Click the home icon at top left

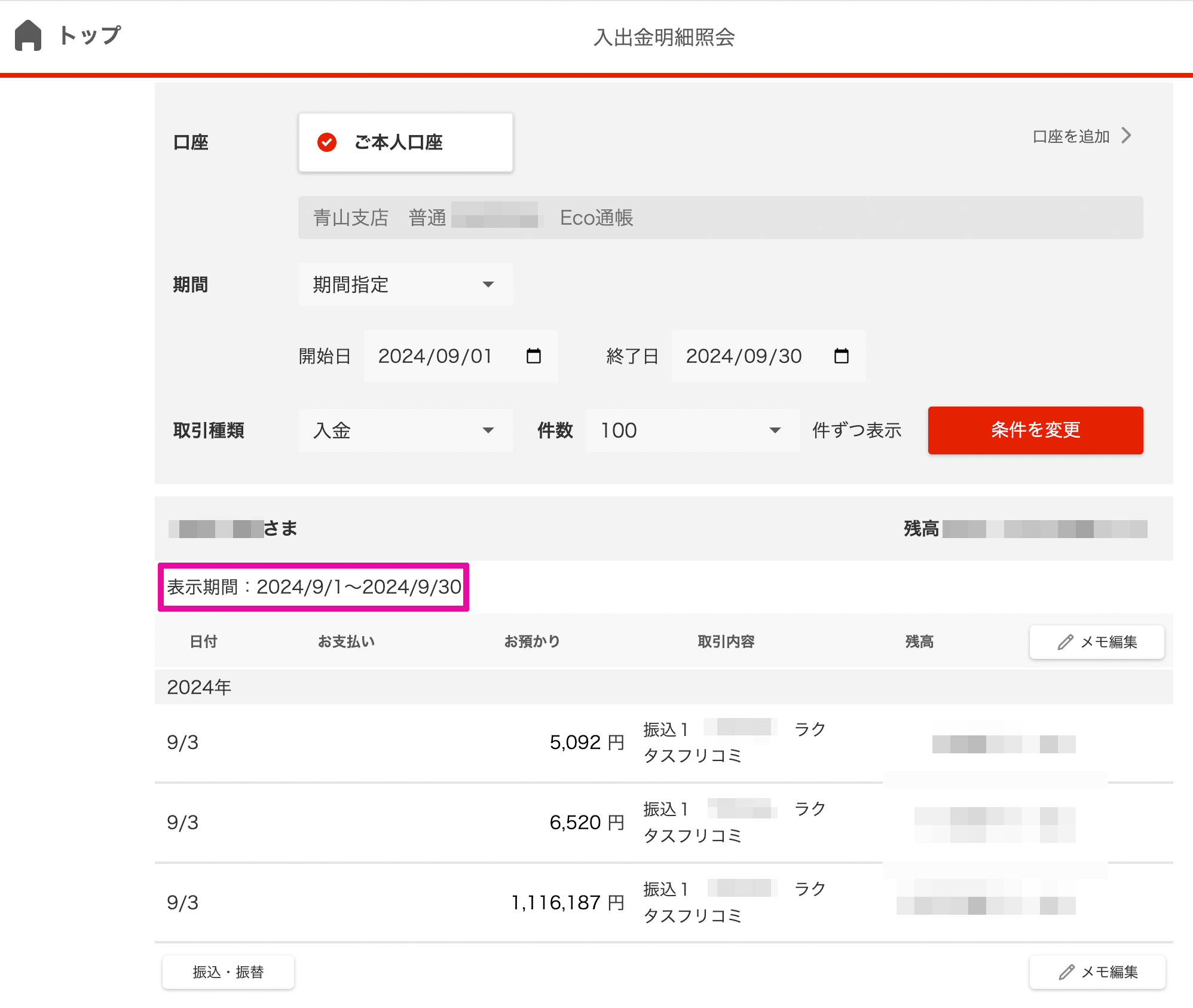pyautogui.click(x=28, y=35)
